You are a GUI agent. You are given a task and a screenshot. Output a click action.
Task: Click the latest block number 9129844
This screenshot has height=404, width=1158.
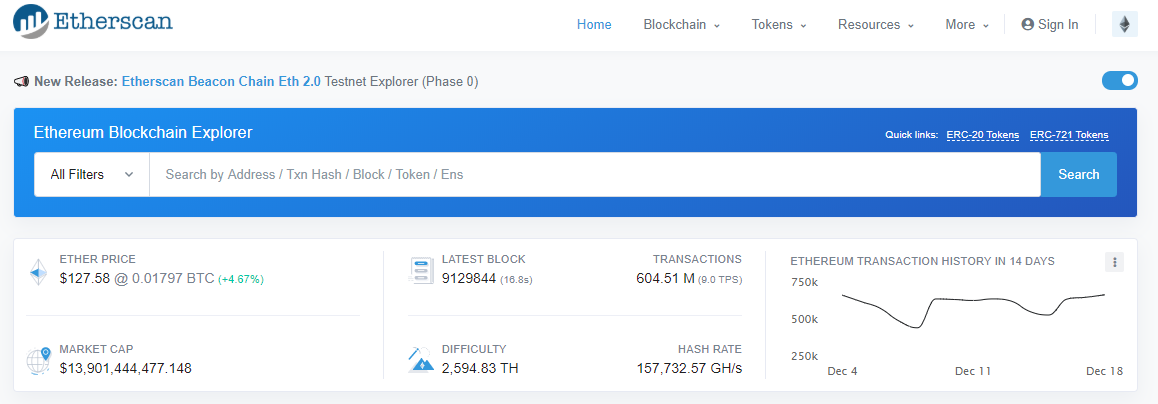469,278
